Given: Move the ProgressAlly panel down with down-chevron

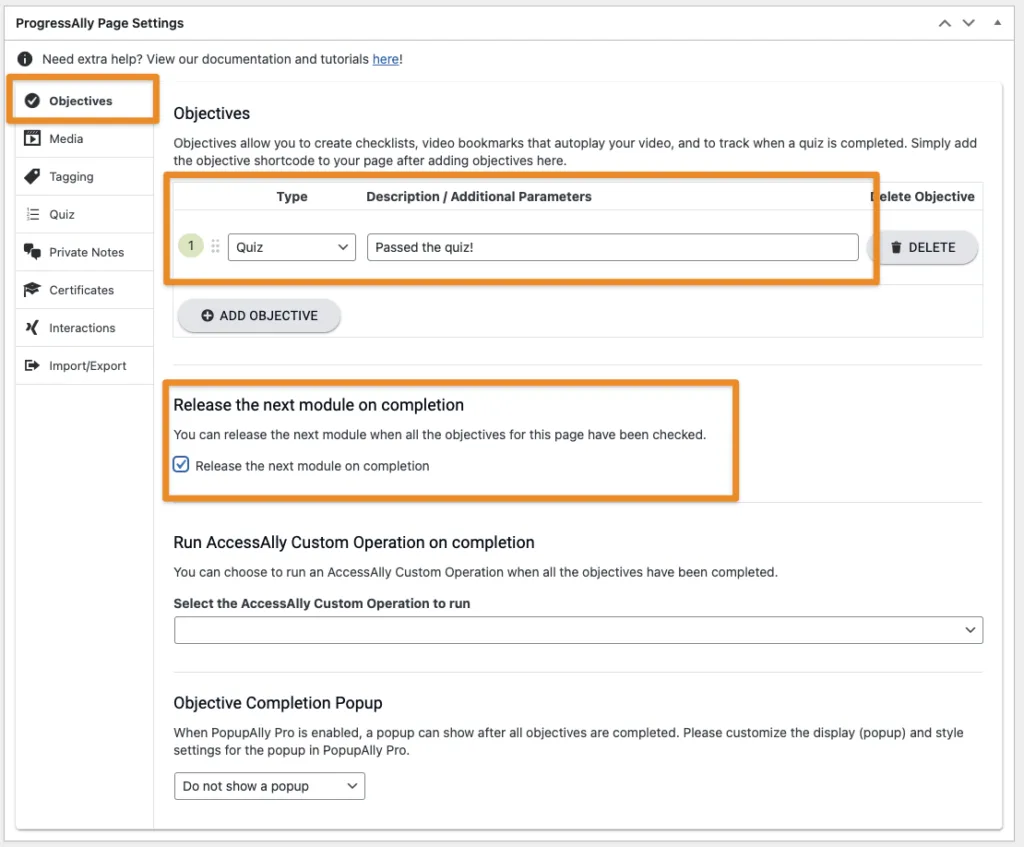Looking at the screenshot, I should (x=968, y=23).
